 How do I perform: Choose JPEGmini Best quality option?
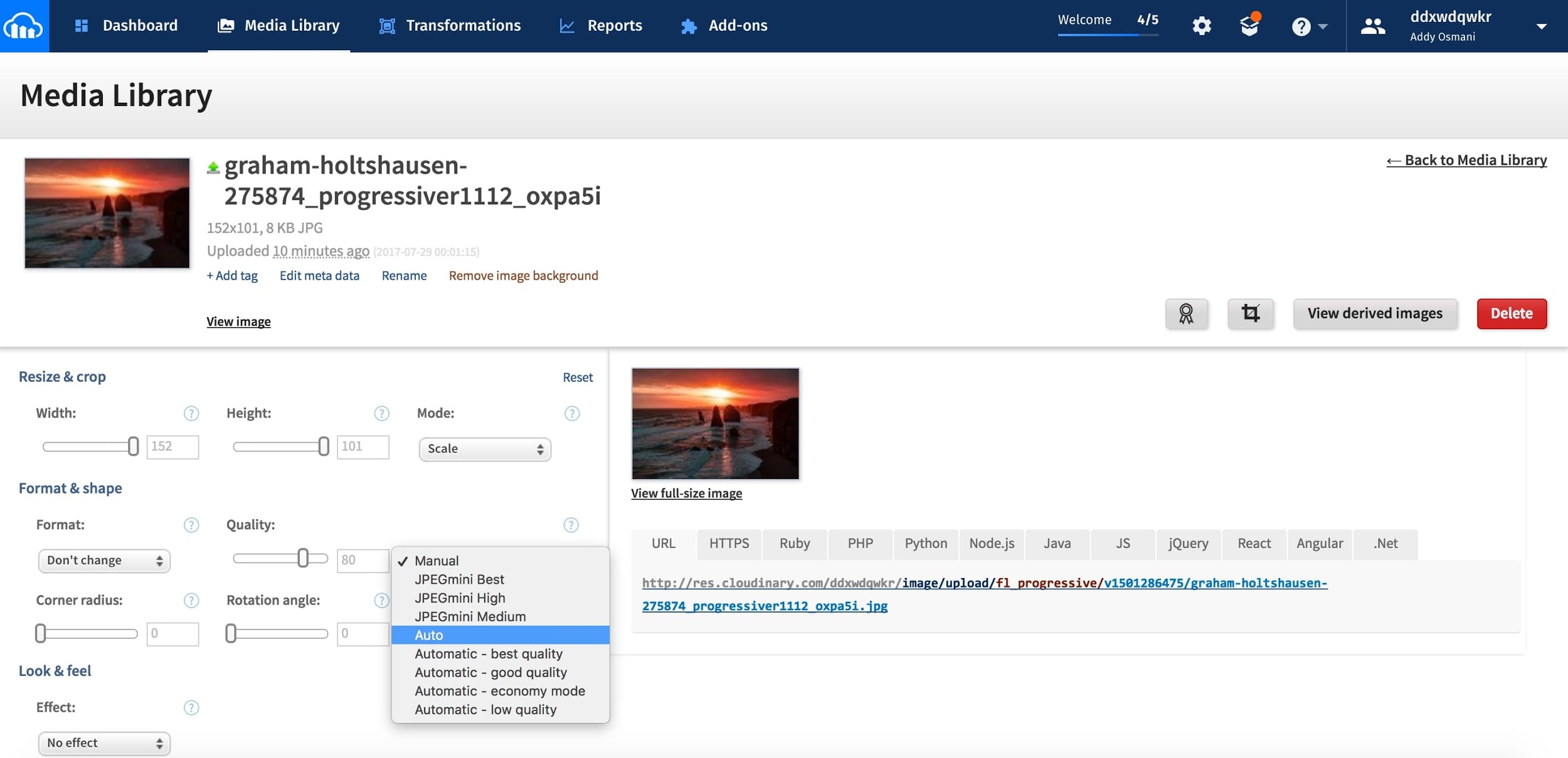tap(459, 579)
